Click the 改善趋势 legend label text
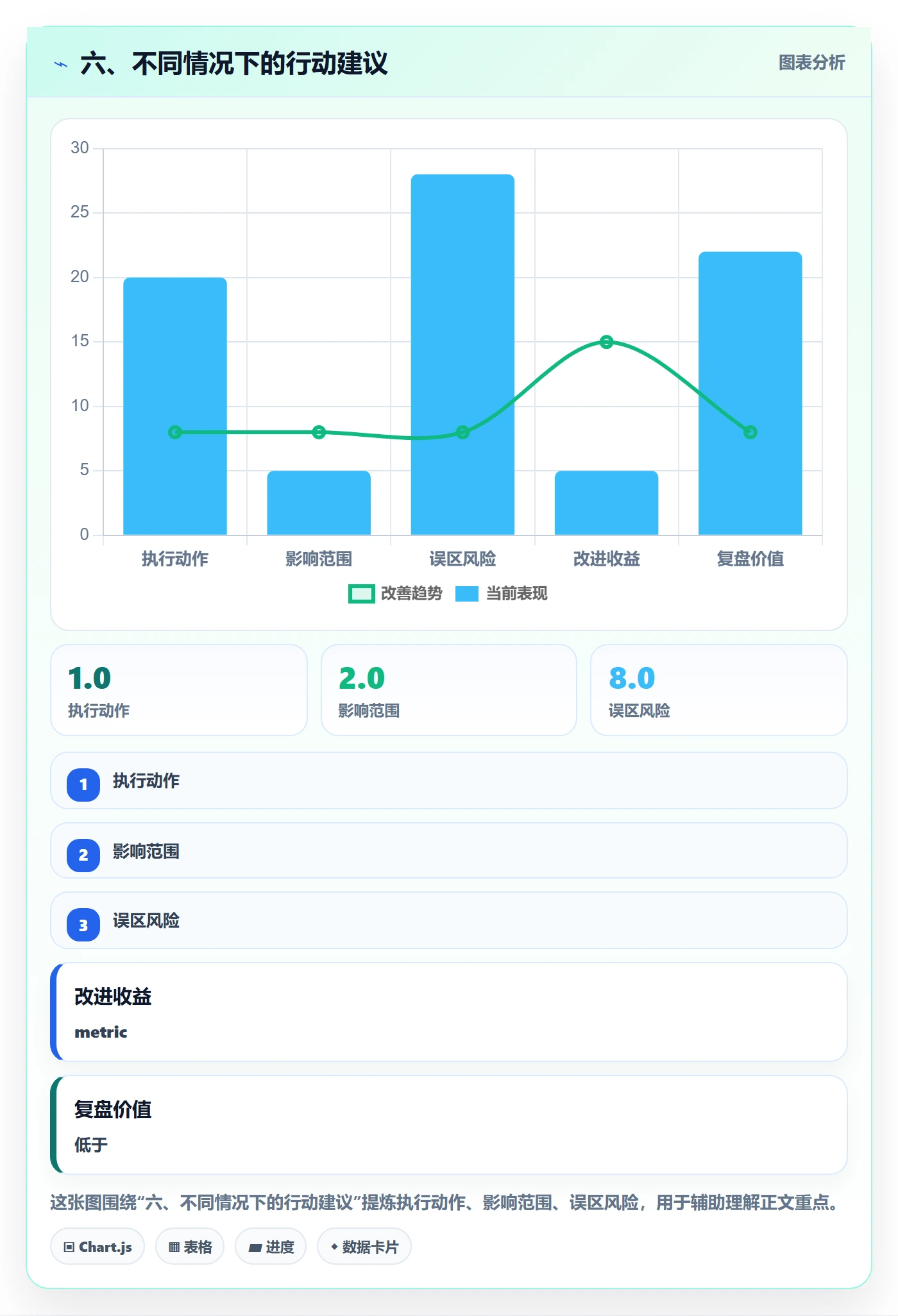 [412, 594]
